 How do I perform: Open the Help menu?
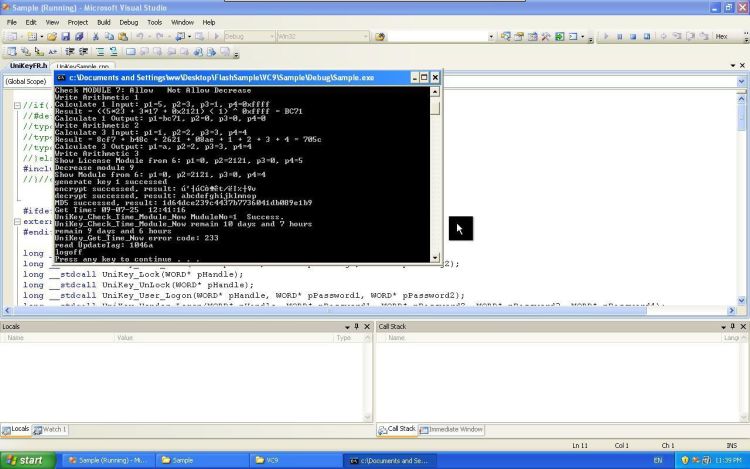pyautogui.click(x=209, y=22)
